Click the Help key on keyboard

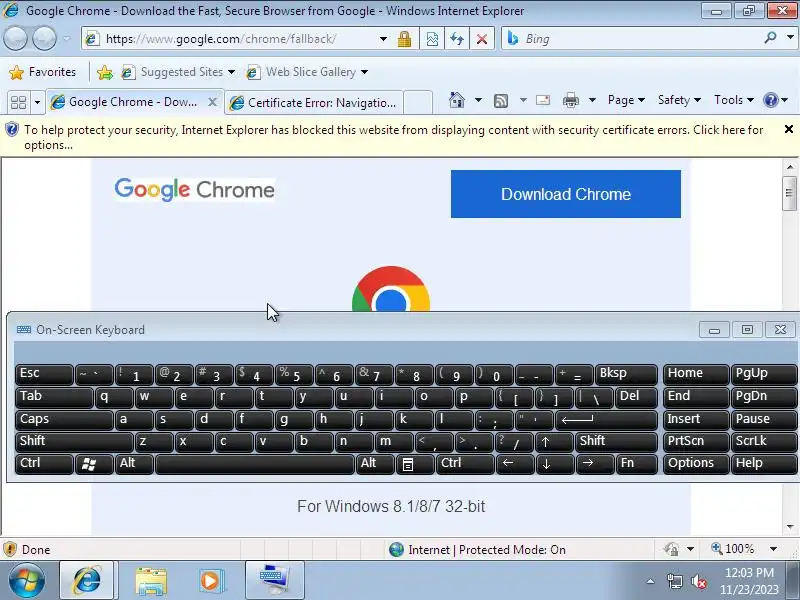(763, 464)
